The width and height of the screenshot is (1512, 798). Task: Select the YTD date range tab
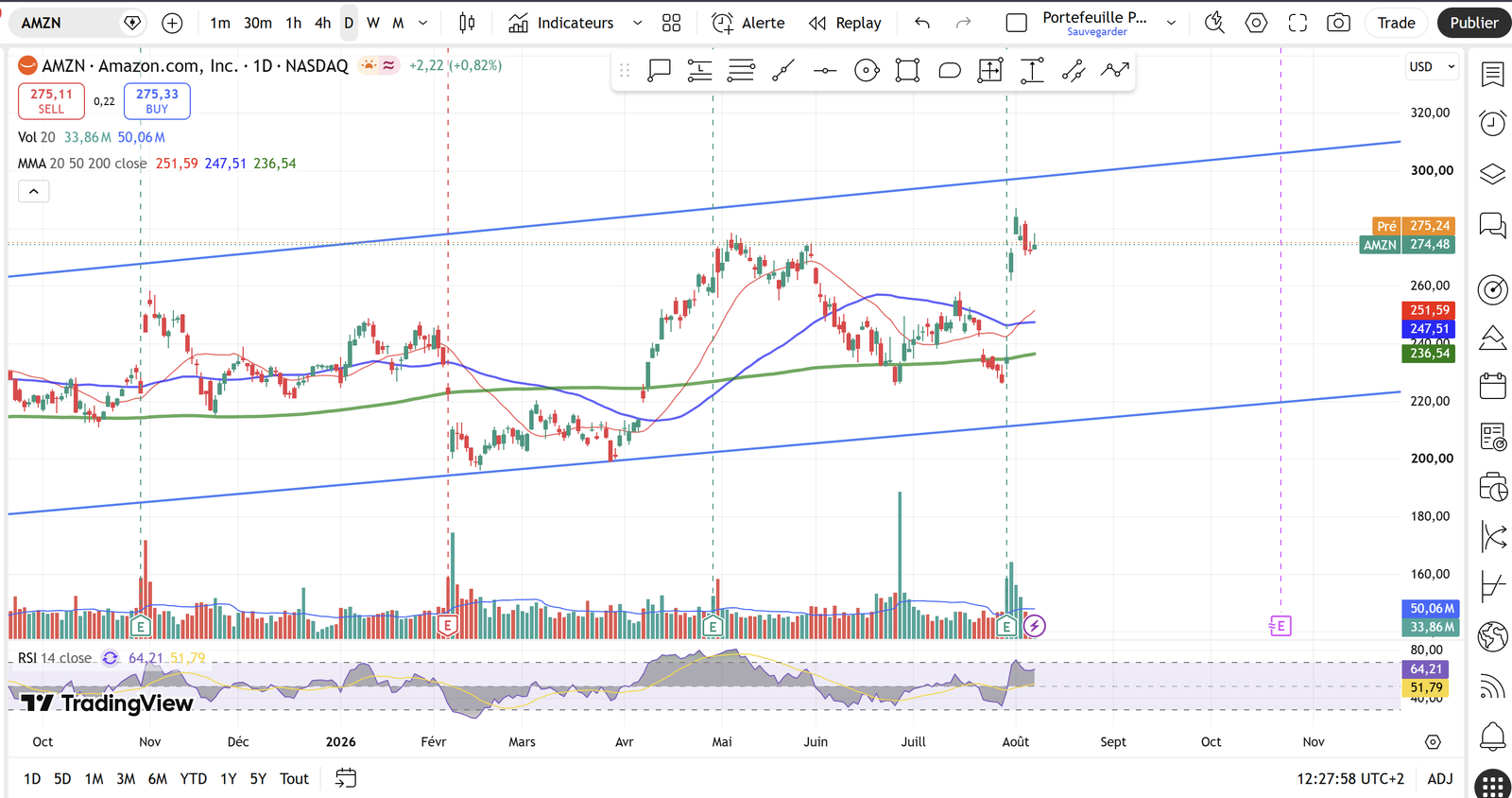tap(194, 778)
